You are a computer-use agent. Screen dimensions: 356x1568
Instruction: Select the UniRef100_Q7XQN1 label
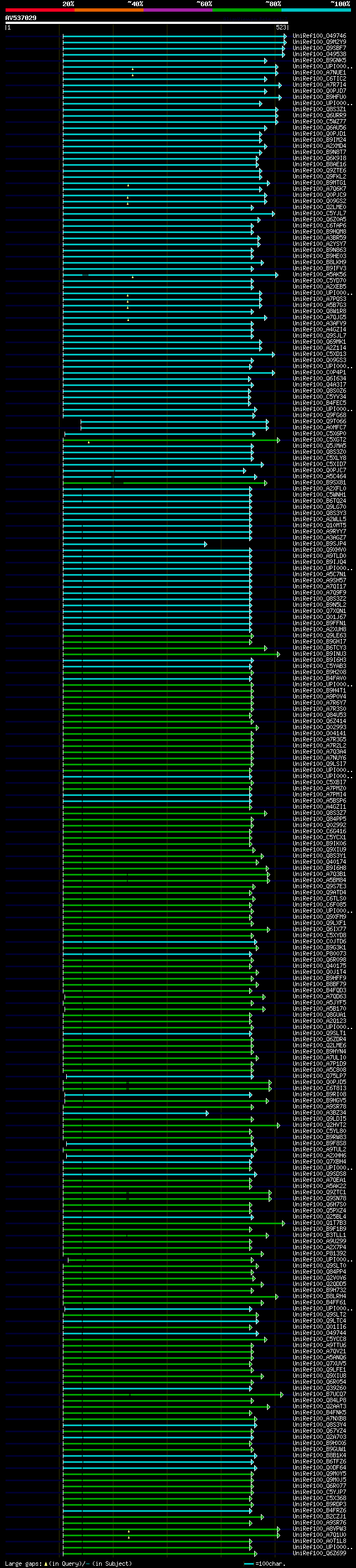pyautogui.click(x=319, y=611)
